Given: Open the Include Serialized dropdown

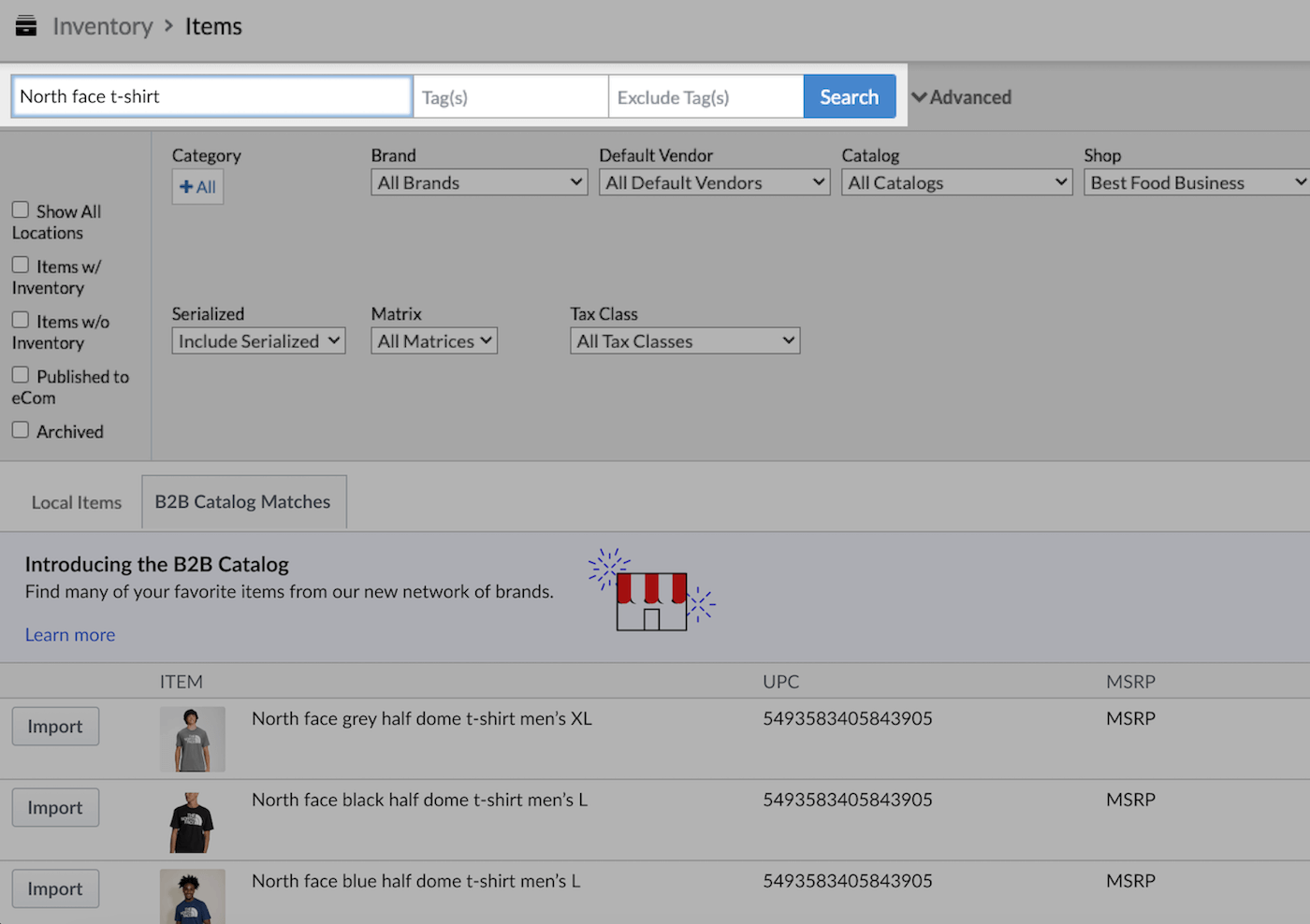Looking at the screenshot, I should click(x=258, y=341).
